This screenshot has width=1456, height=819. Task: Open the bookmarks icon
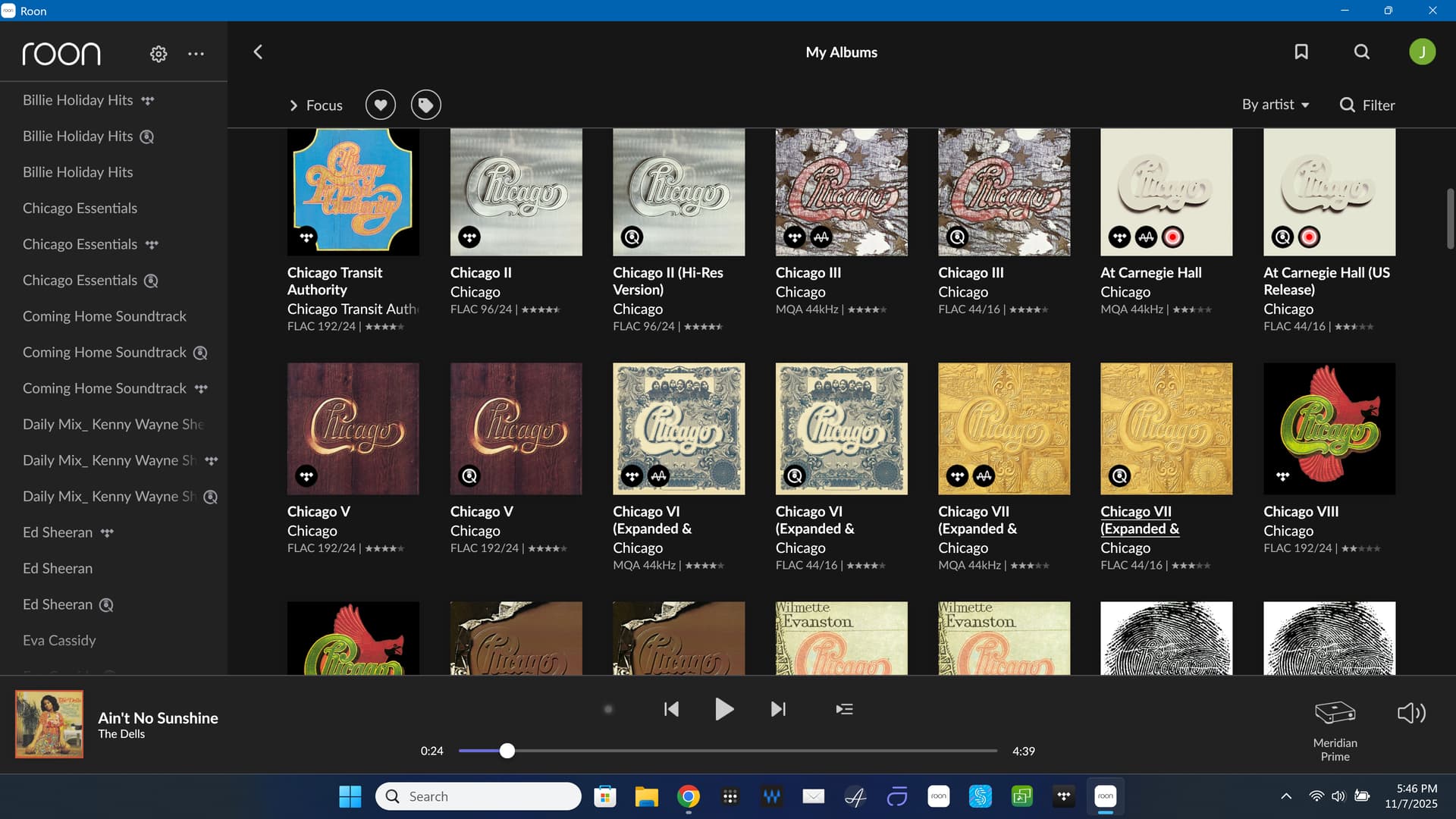pyautogui.click(x=1301, y=52)
